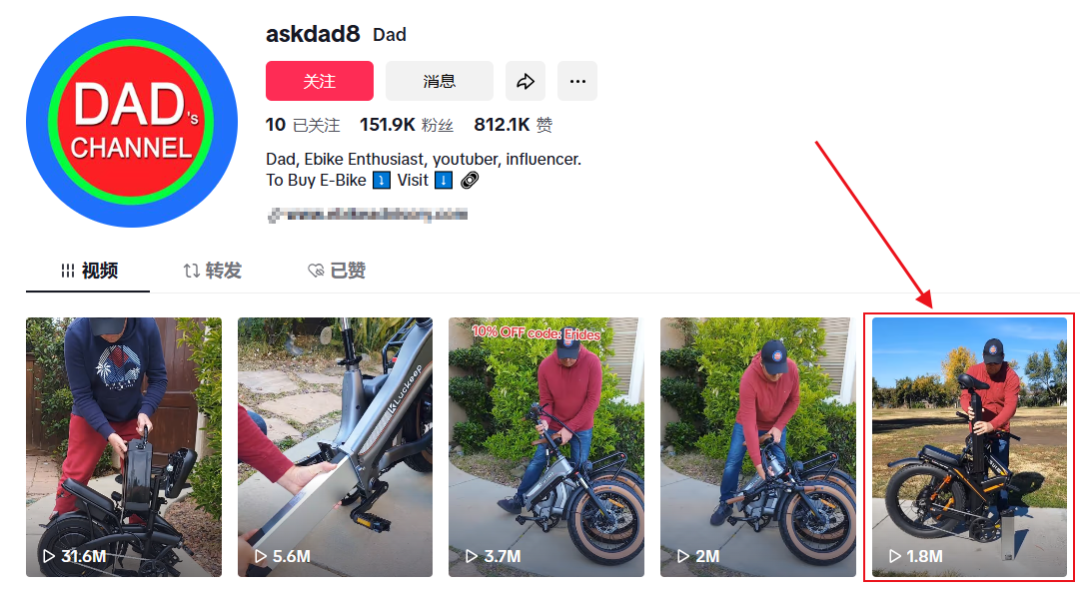Open the highlighted park e-bike video thumbnail
The height and width of the screenshot is (594, 1080).
pos(969,447)
